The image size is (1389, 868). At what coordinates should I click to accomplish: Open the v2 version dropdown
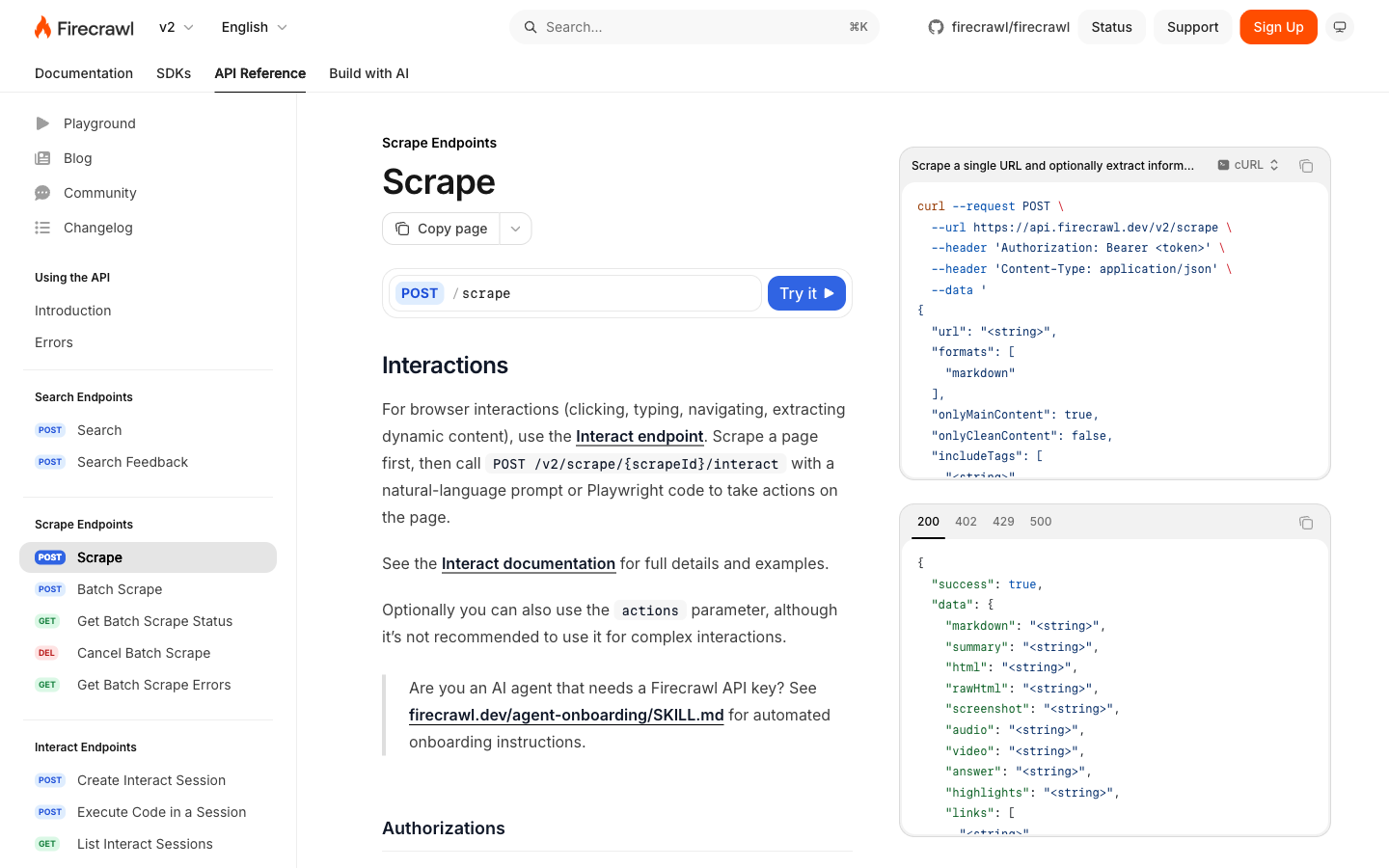click(177, 27)
